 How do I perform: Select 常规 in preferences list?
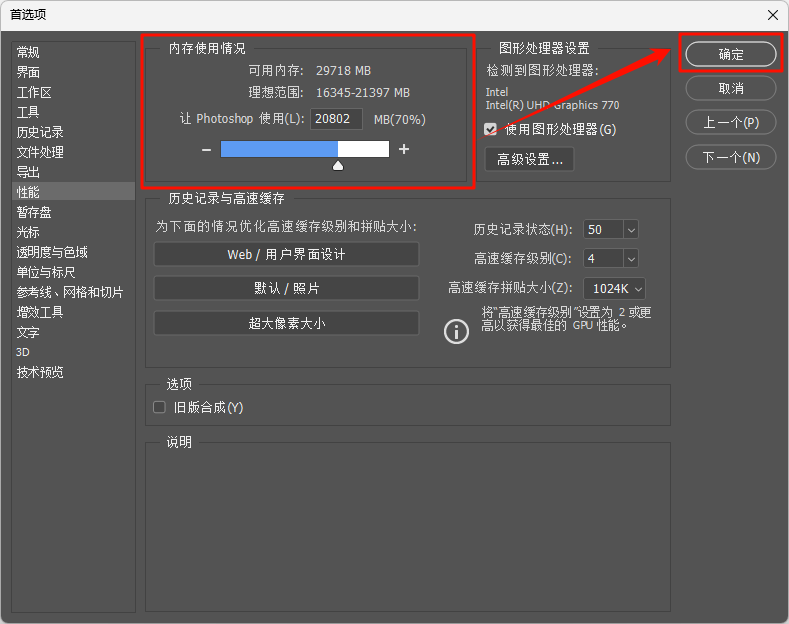pos(28,52)
